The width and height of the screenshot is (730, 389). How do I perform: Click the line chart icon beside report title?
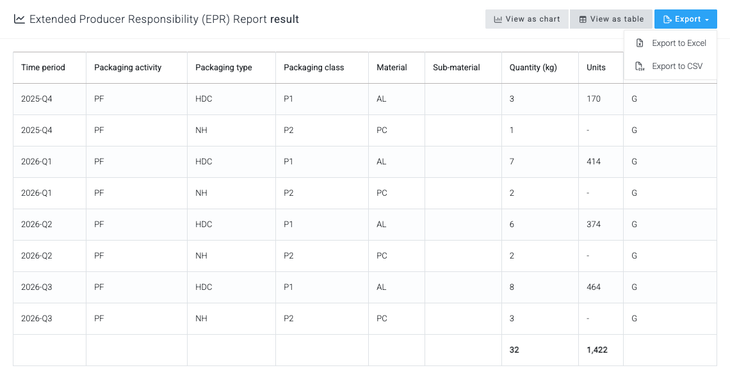[x=19, y=19]
